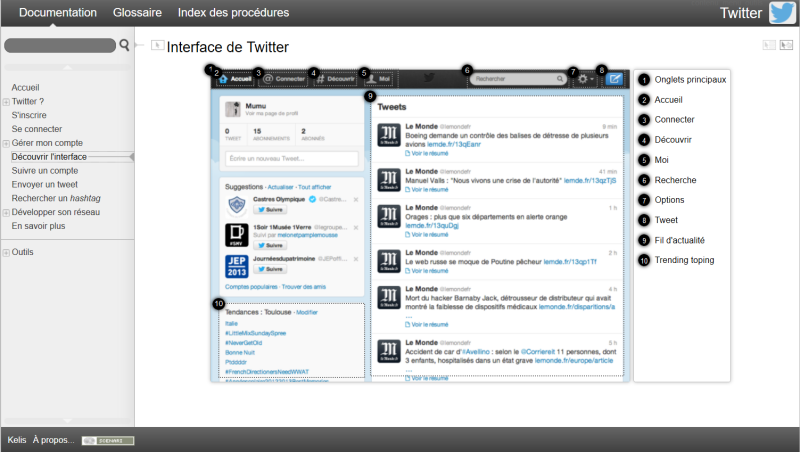Click the Découvrir # tab in Twitter screenshot
Screen dimensions: 800x452
335,79
